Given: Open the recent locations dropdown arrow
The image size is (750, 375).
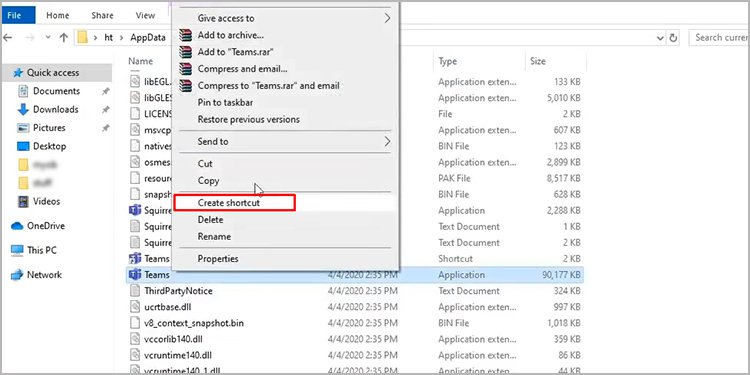Looking at the screenshot, I should pos(48,37).
